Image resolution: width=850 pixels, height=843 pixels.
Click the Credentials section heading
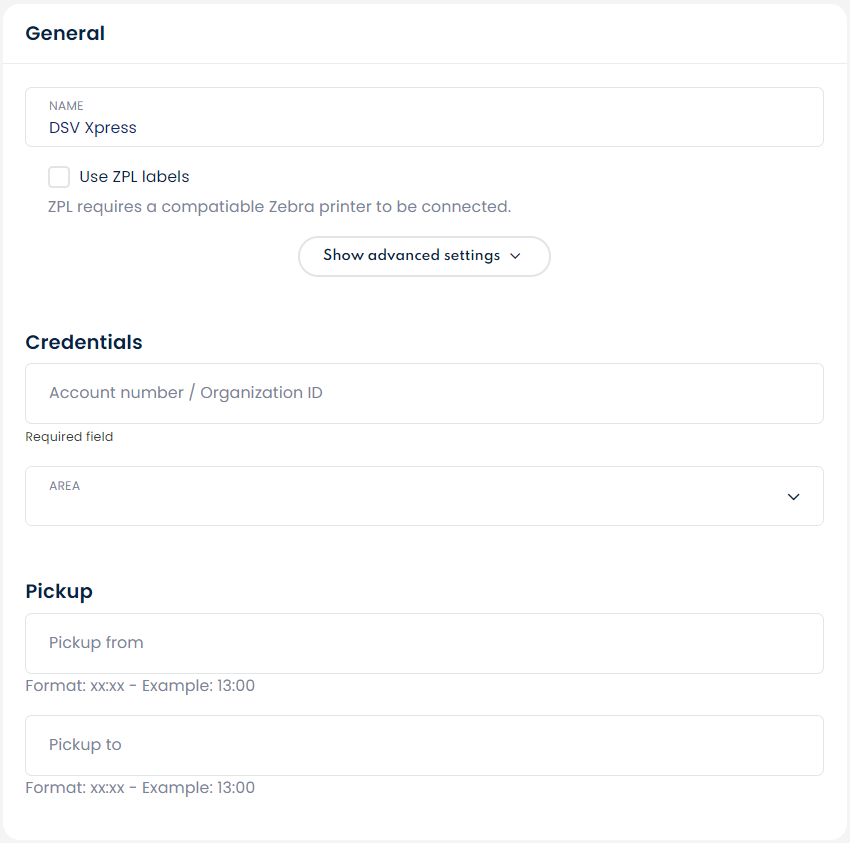pos(84,342)
